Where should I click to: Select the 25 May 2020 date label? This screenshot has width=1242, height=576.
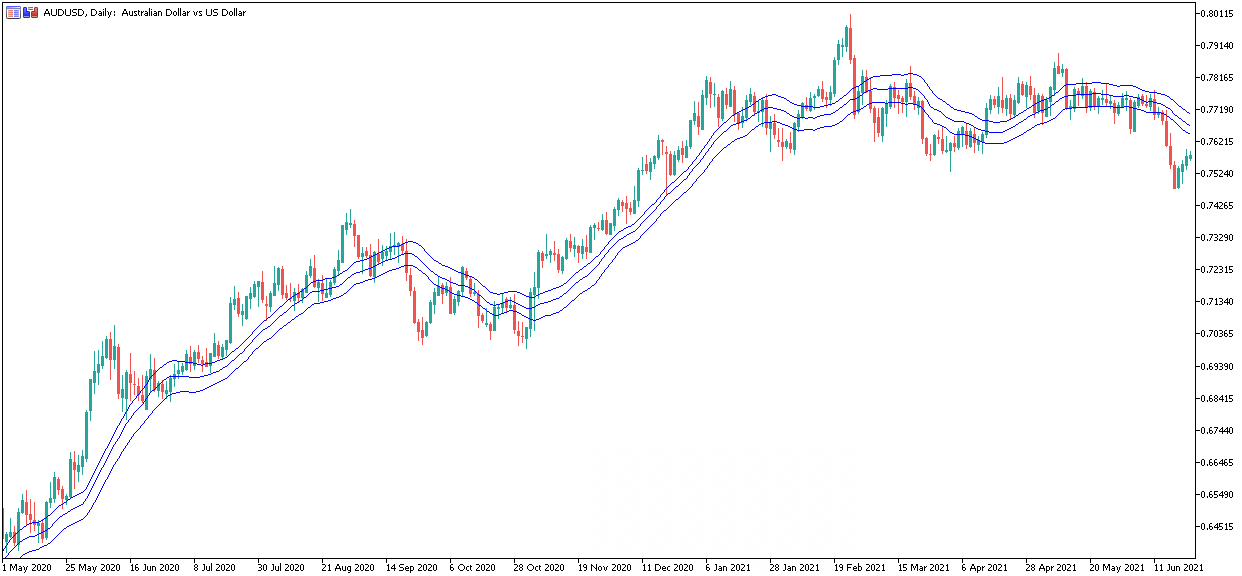click(93, 567)
